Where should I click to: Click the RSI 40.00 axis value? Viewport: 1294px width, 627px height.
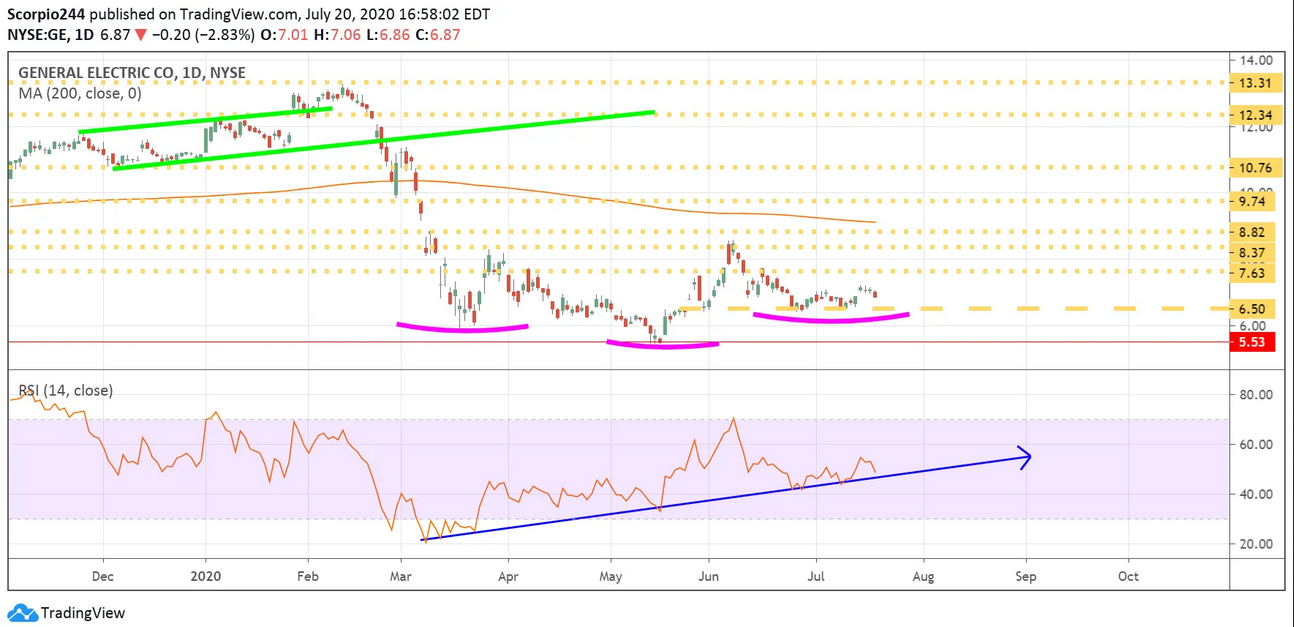point(1255,494)
